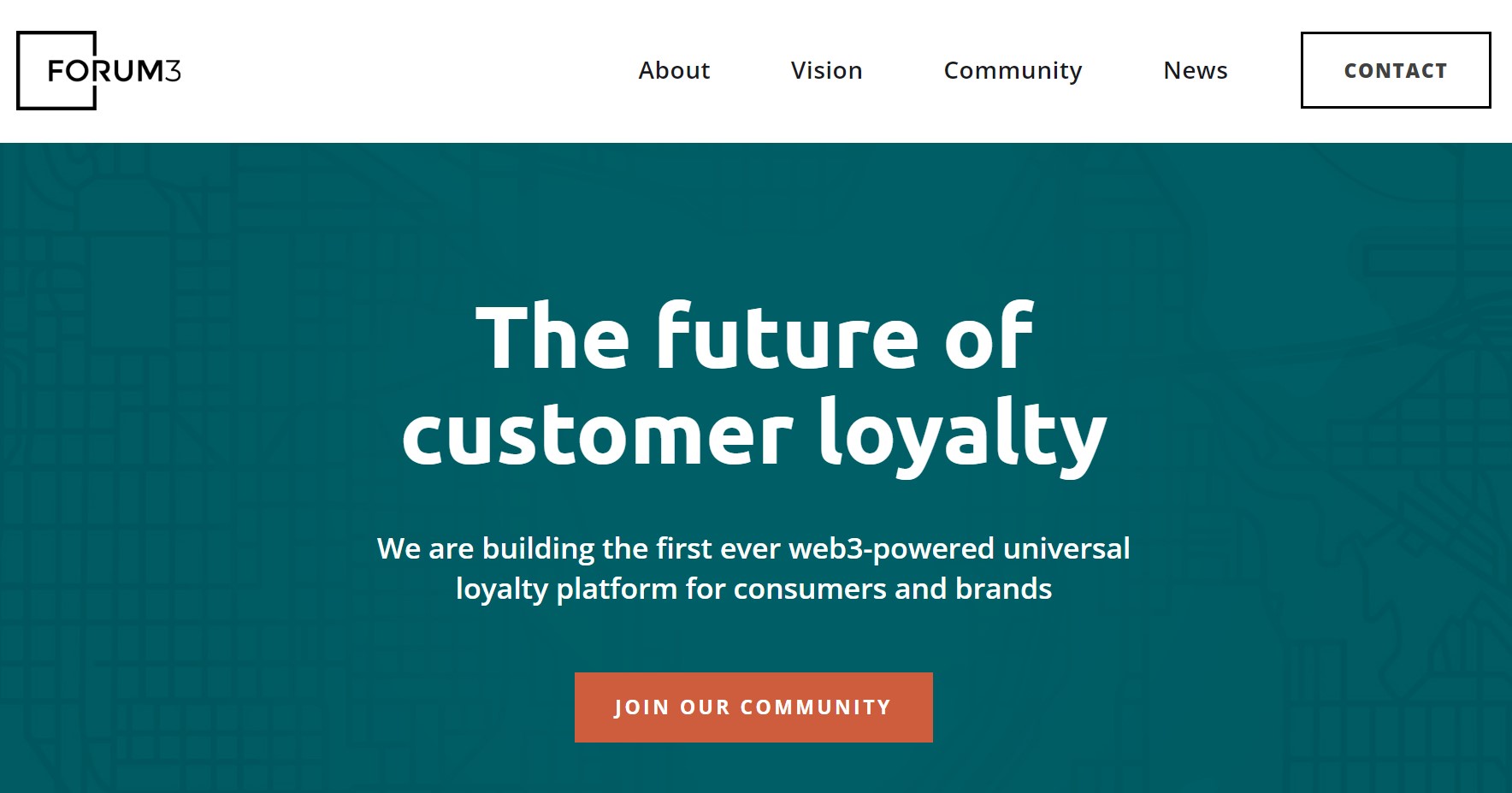Image resolution: width=1512 pixels, height=793 pixels.
Task: Click the word "customer" in the headline
Action: (598, 435)
